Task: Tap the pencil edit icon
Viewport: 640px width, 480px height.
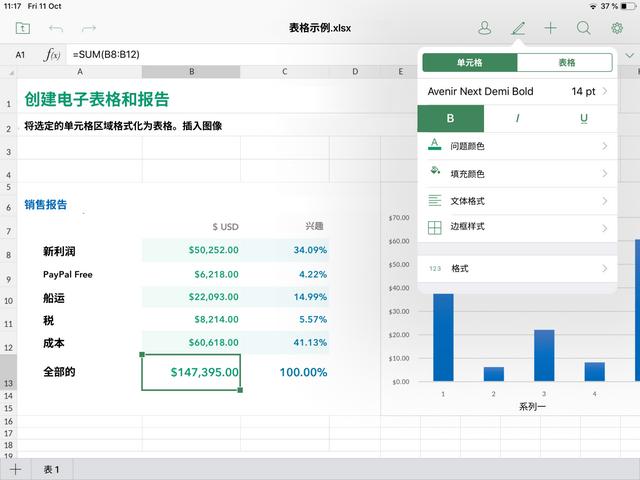Action: (x=518, y=28)
